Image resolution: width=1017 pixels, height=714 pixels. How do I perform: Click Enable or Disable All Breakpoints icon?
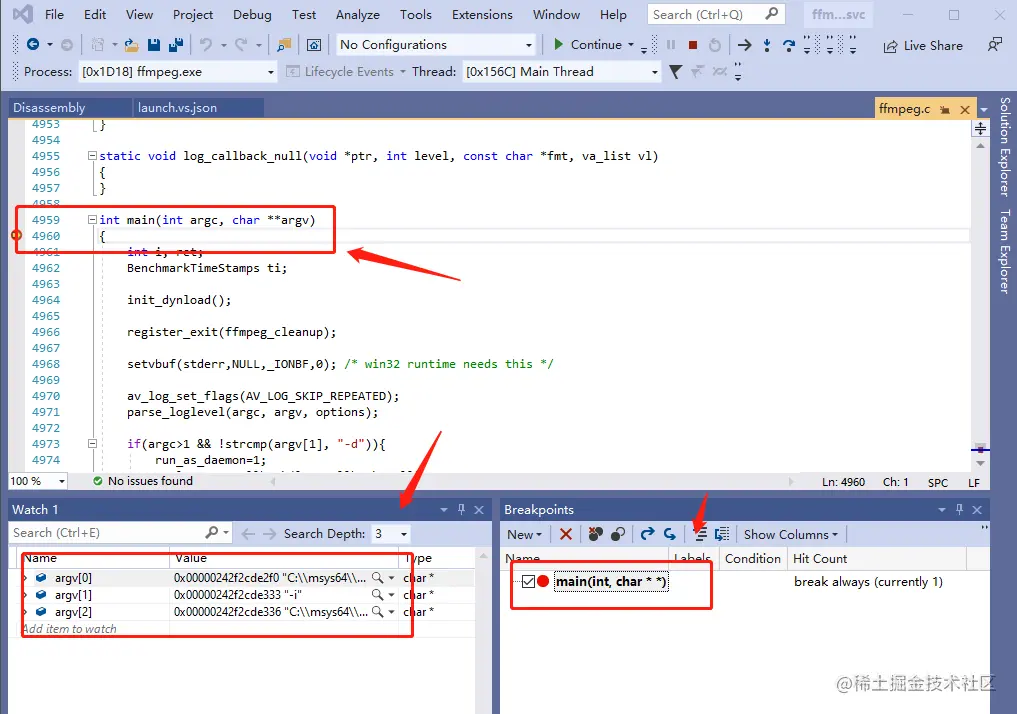pos(618,534)
